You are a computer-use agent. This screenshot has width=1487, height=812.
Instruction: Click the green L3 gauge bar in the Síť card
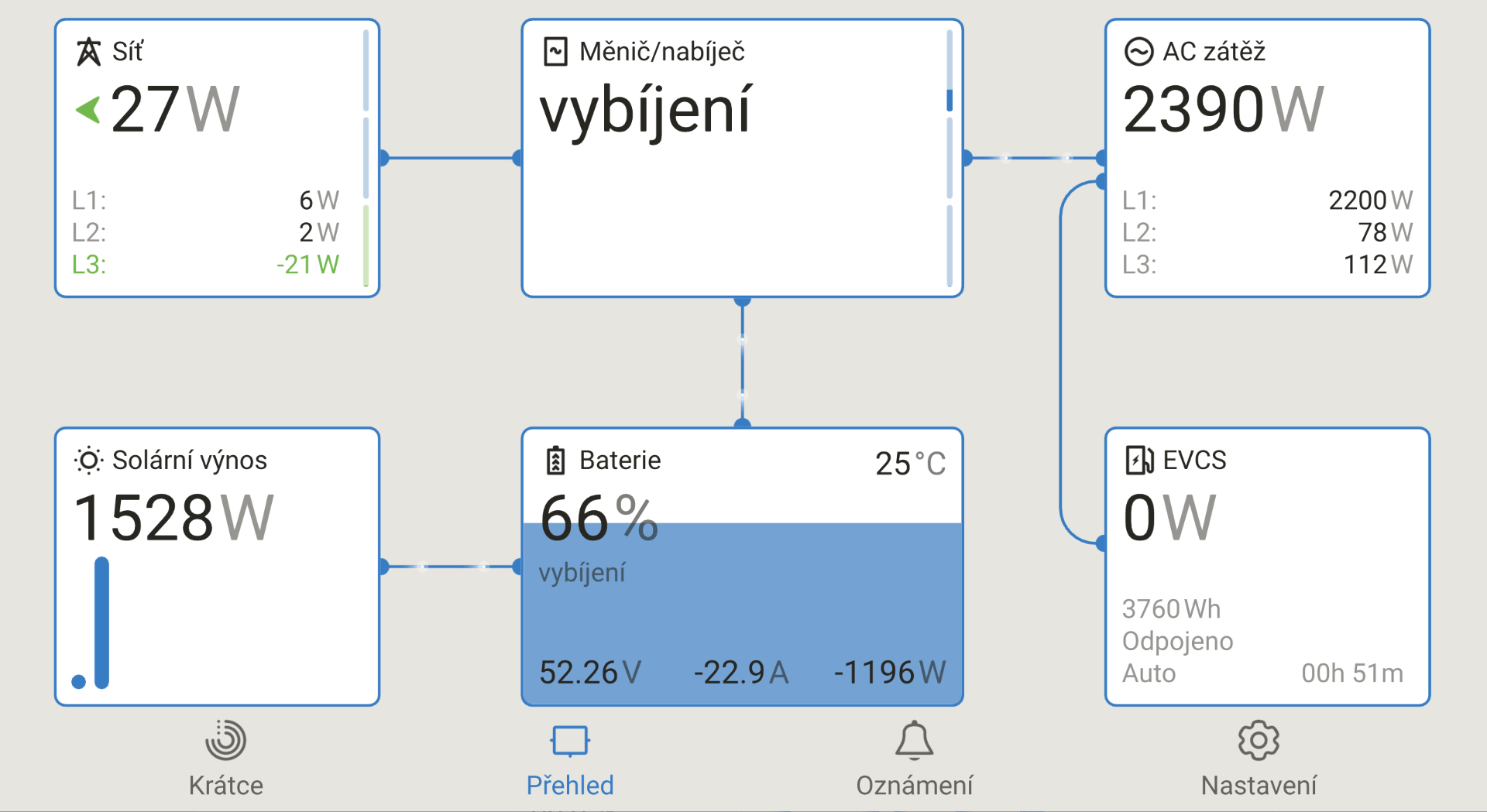tap(366, 245)
